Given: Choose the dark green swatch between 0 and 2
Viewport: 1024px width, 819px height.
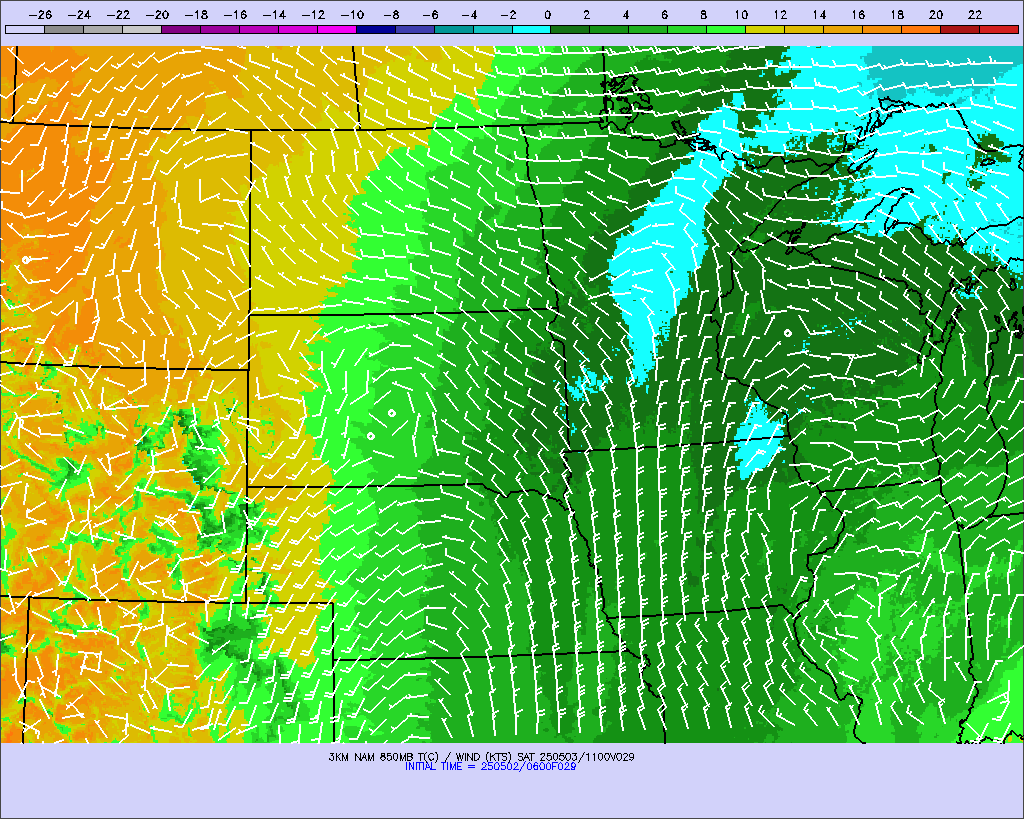Looking at the screenshot, I should tap(570, 29).
